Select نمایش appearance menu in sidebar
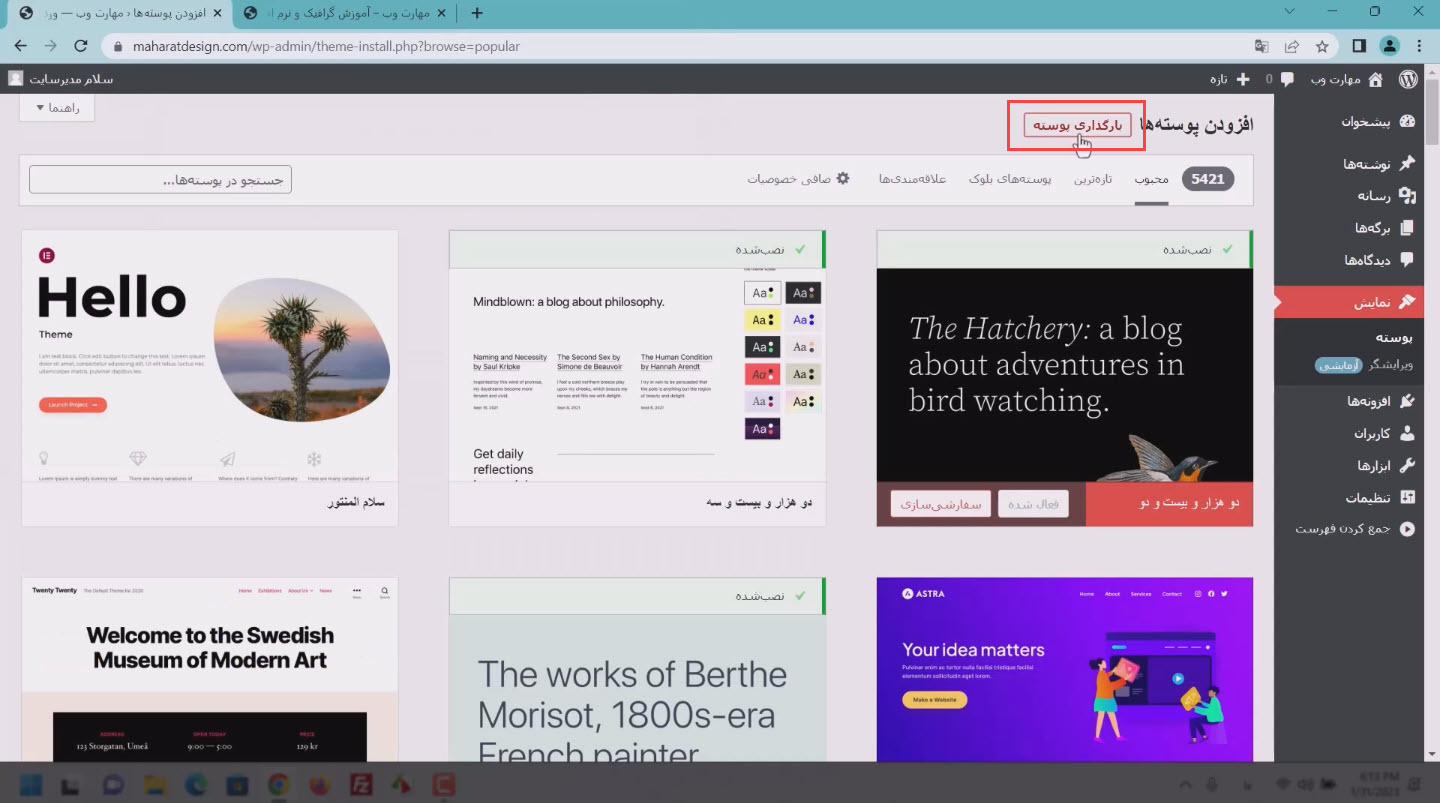This screenshot has height=803, width=1440. coord(1349,302)
